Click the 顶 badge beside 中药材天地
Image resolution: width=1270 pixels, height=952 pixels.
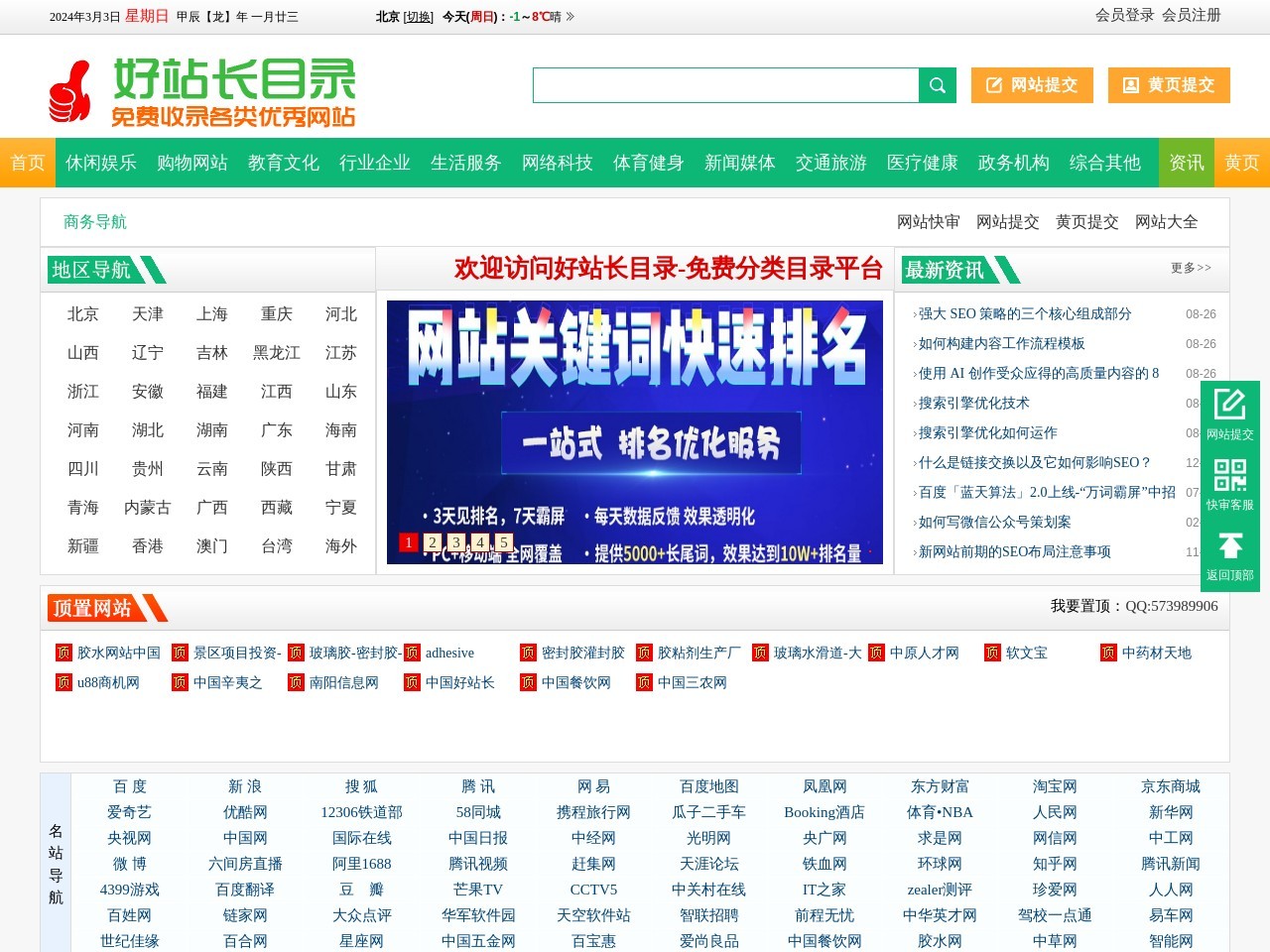1108,653
